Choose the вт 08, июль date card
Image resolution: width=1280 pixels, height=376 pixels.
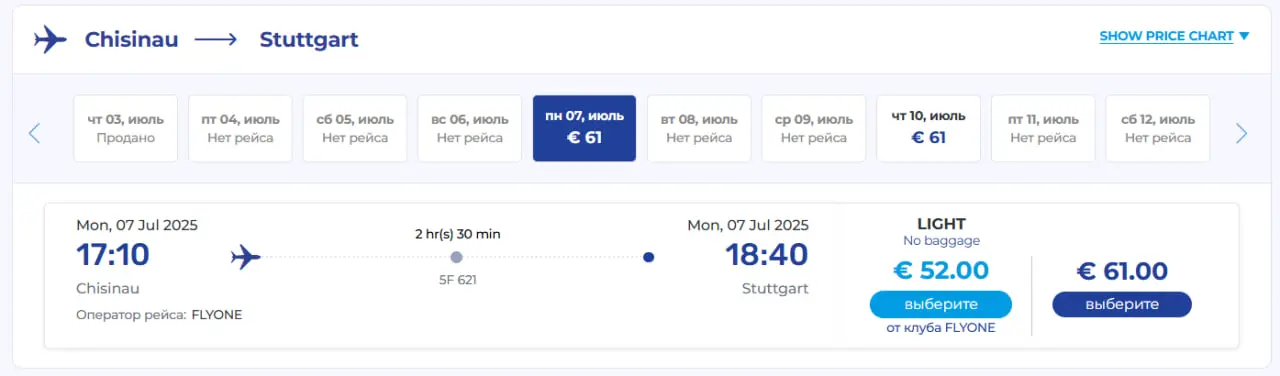pos(699,128)
